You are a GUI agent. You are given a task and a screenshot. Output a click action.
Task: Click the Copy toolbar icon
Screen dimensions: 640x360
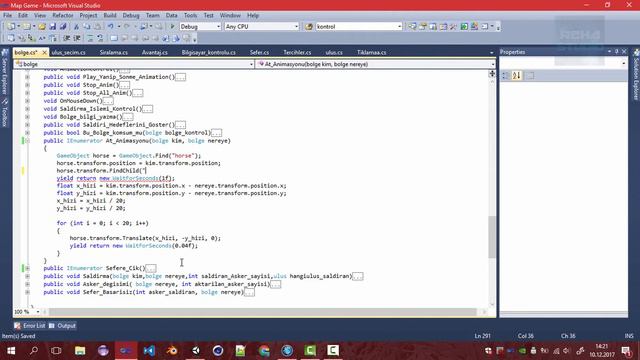(x=87, y=27)
